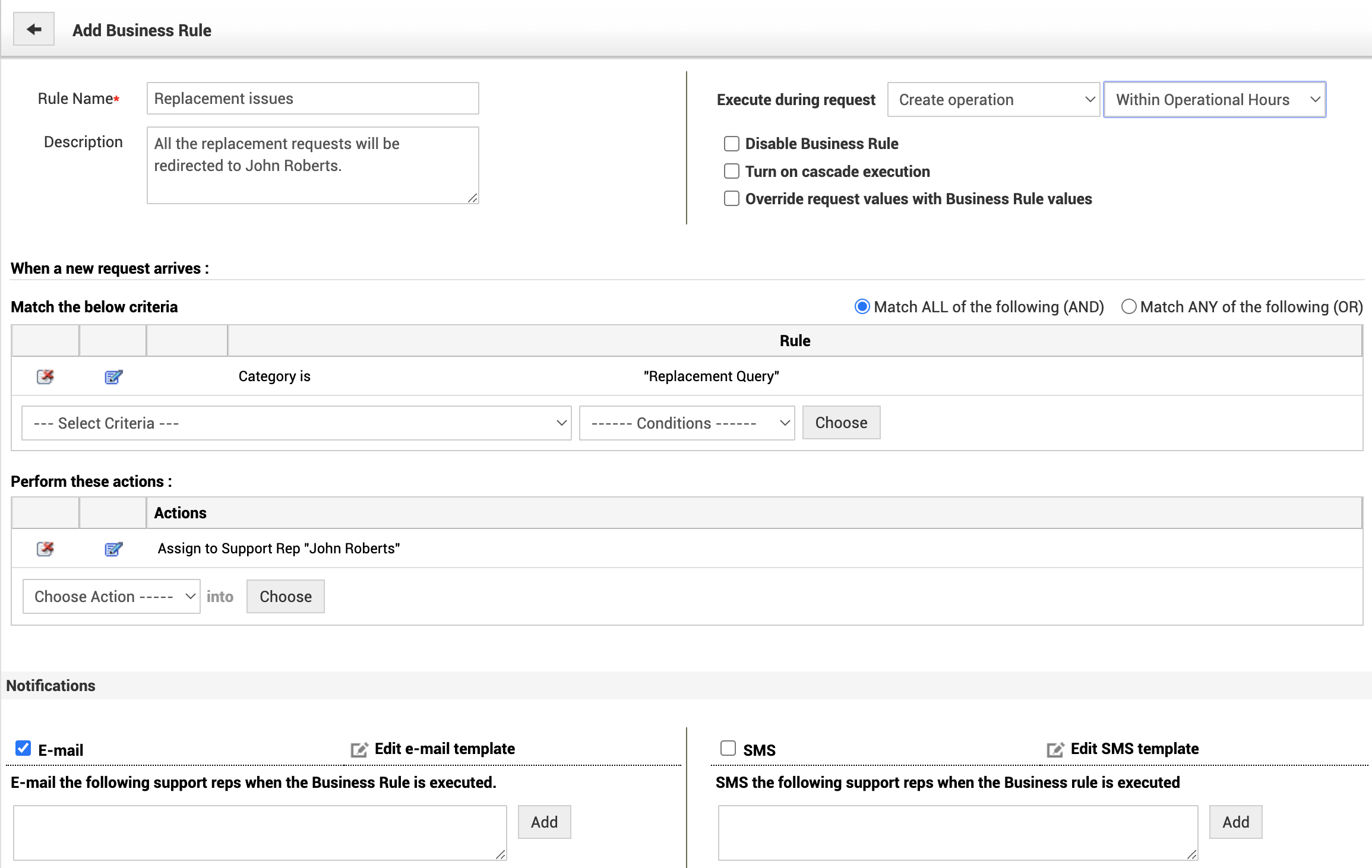Image resolution: width=1372 pixels, height=868 pixels.
Task: Open the Create operation dropdown
Action: click(x=994, y=100)
